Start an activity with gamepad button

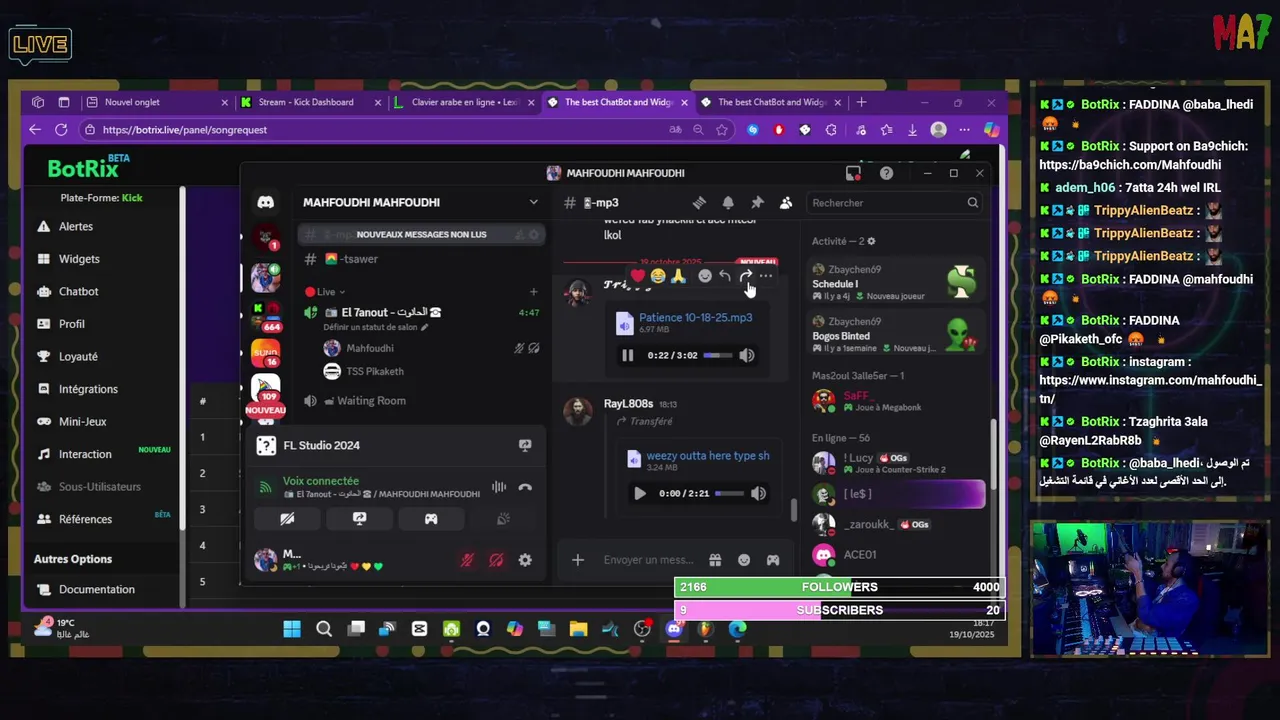point(431,519)
